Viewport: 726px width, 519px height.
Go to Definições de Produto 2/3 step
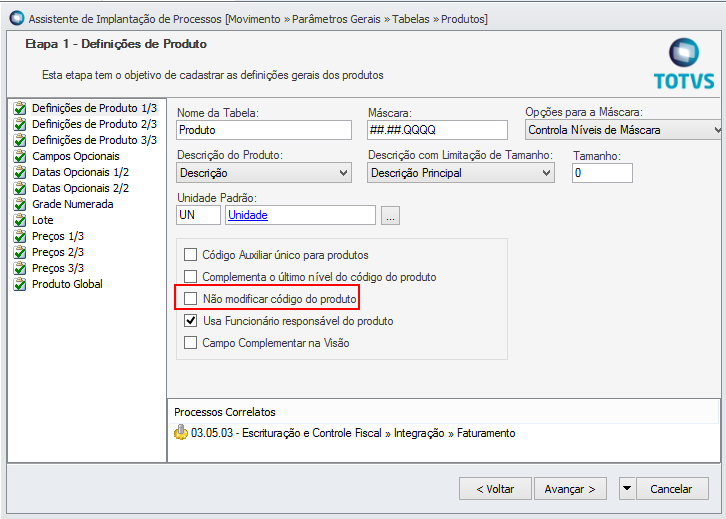(94, 125)
